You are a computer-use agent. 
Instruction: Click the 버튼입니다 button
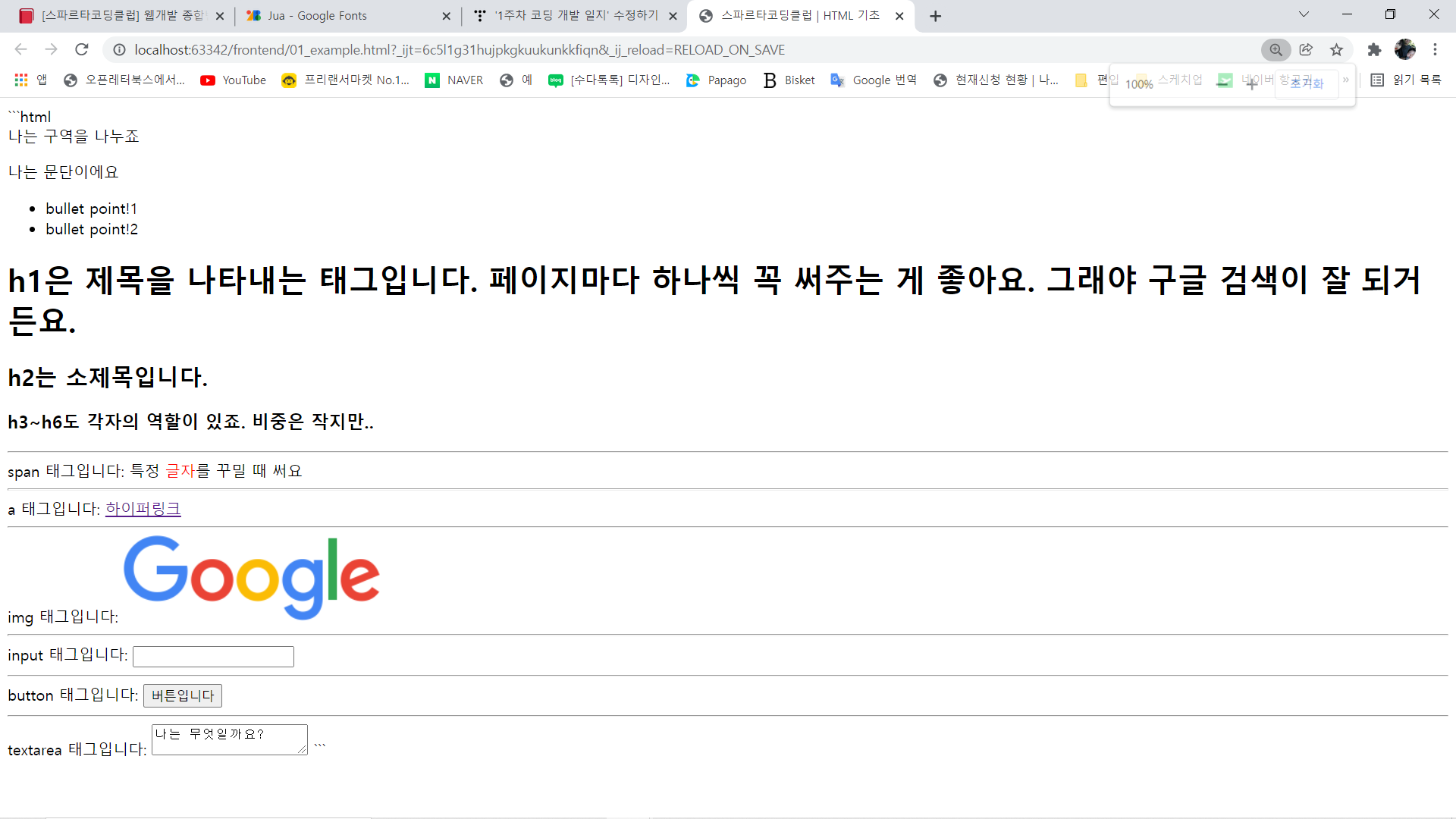[x=183, y=695]
